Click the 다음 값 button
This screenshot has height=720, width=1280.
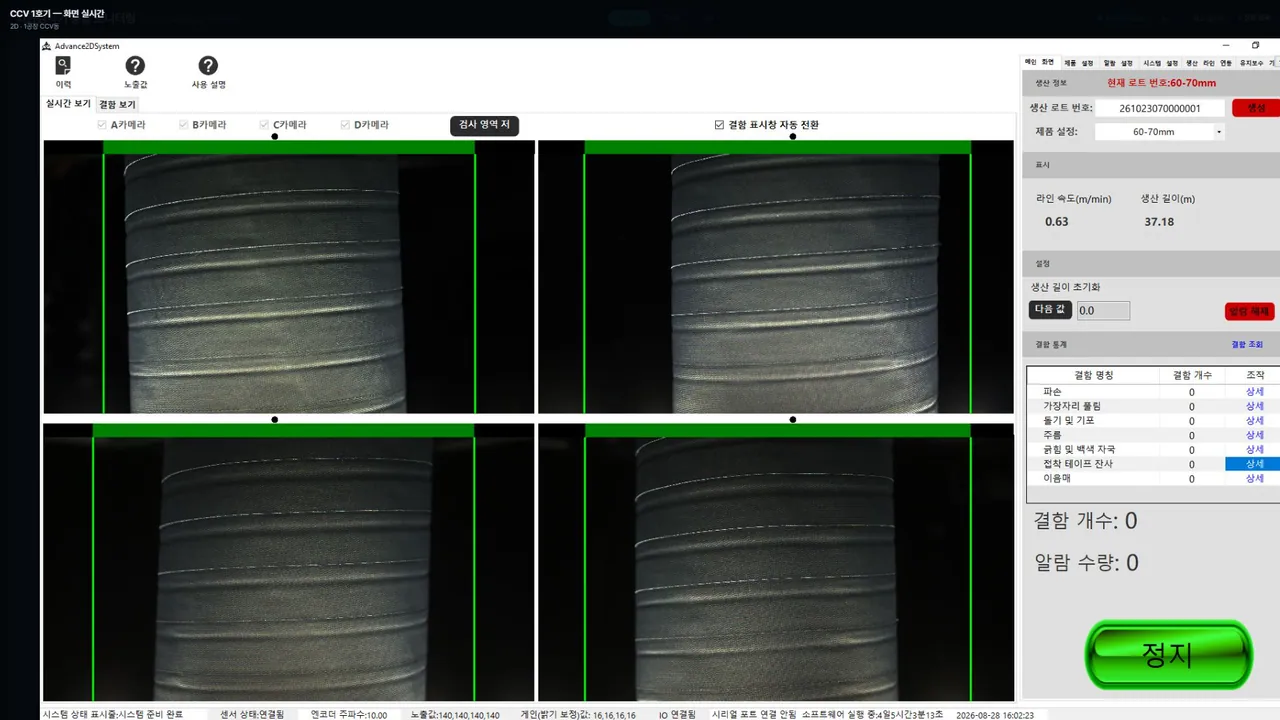click(1050, 310)
